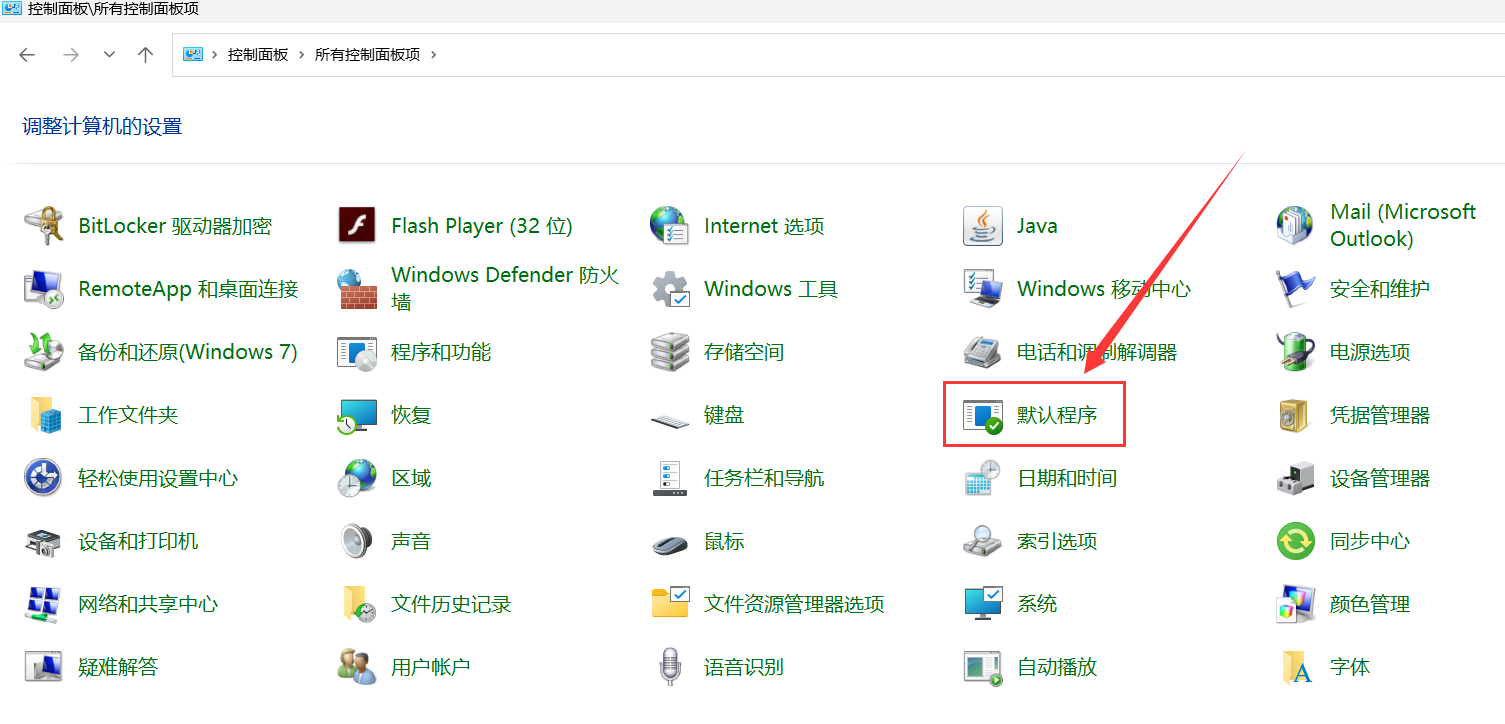Open the 程序和功能 icon

pos(357,352)
